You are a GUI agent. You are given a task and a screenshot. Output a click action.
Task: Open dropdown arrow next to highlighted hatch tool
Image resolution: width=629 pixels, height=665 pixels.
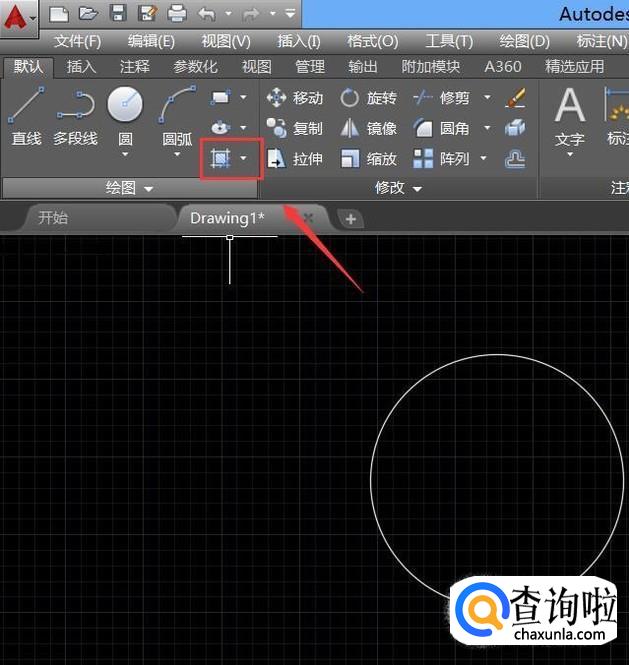(x=243, y=159)
